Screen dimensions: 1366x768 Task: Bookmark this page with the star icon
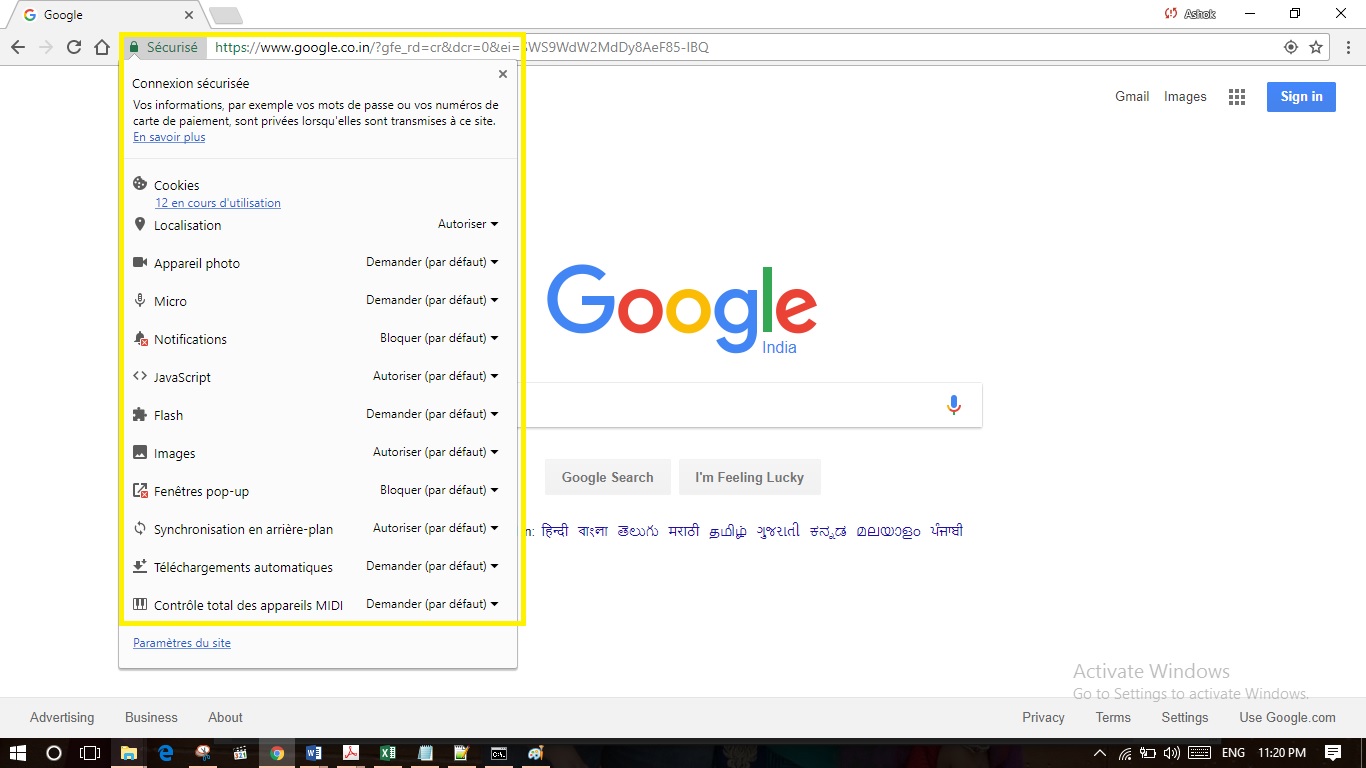point(1316,47)
